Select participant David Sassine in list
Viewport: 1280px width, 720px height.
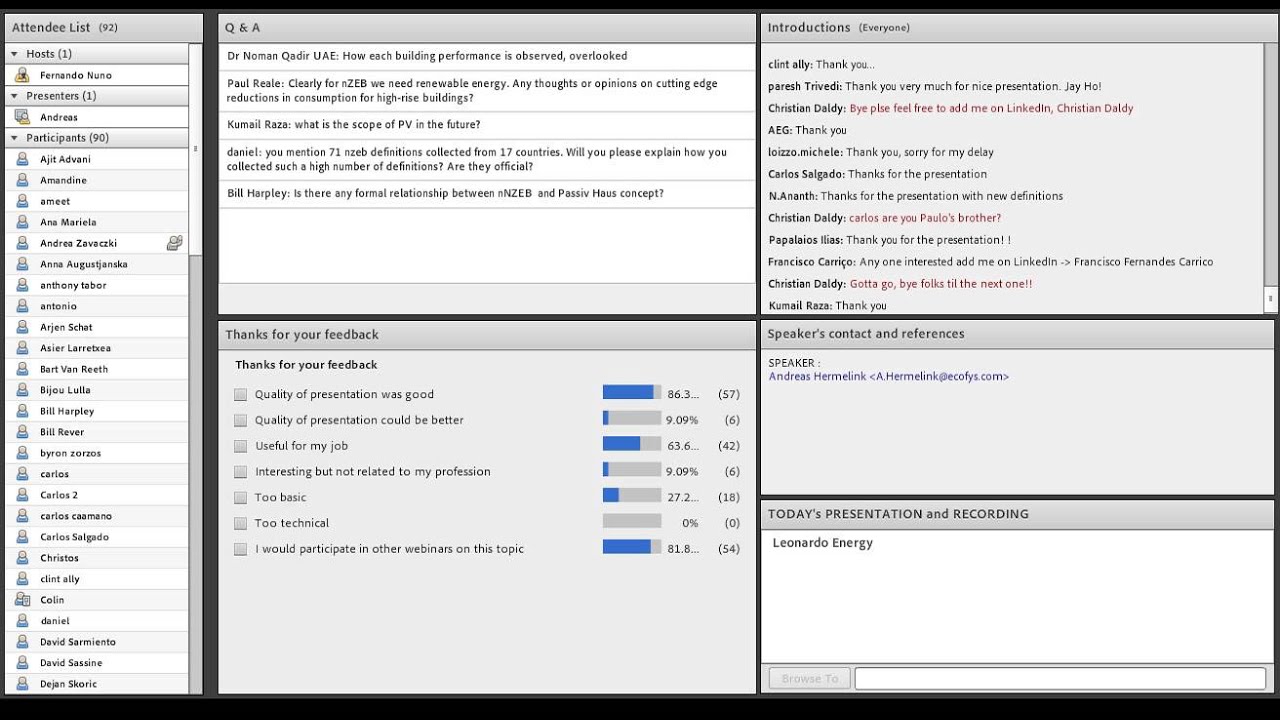tap(97, 663)
